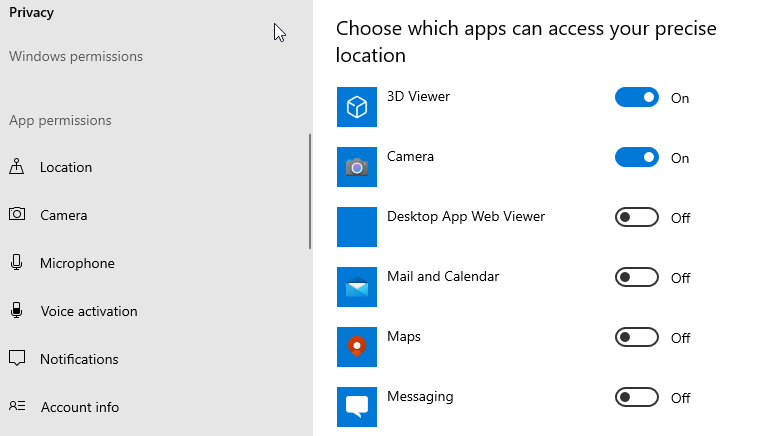Turn off location for 3D Viewer
Screen dimensions: 767x436
(636, 97)
